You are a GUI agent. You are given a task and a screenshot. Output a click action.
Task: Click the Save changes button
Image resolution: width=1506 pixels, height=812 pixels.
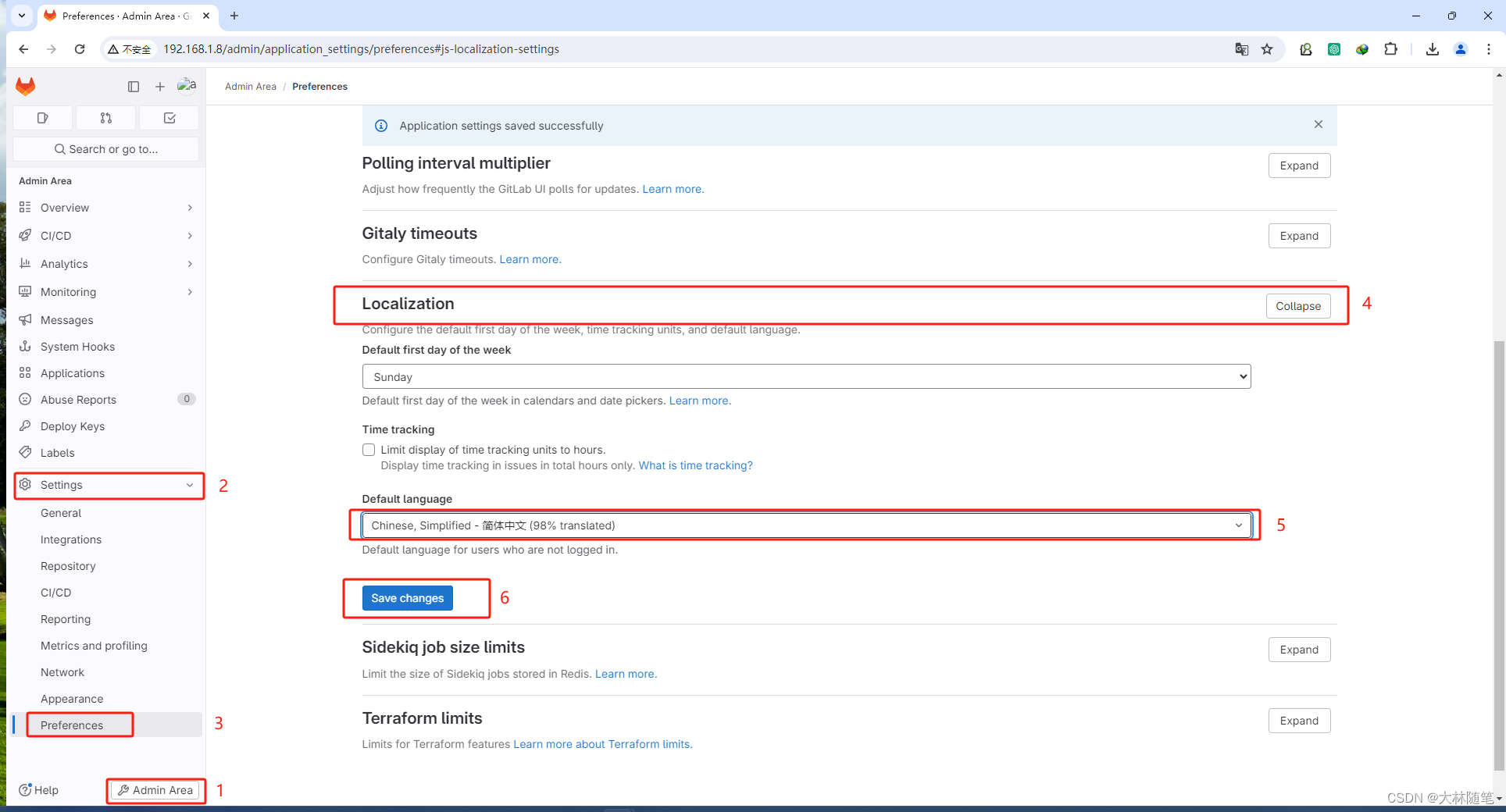407,598
